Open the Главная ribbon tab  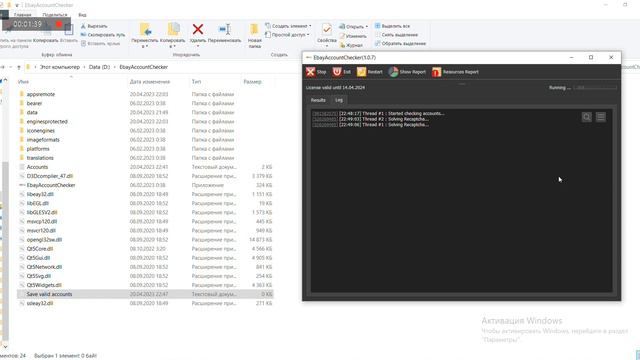tap(22, 15)
